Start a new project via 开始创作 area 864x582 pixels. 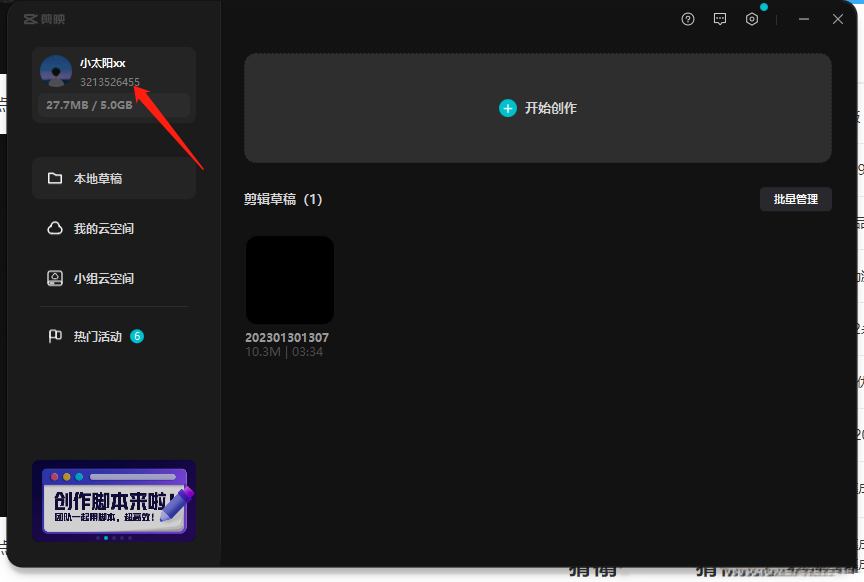point(538,108)
